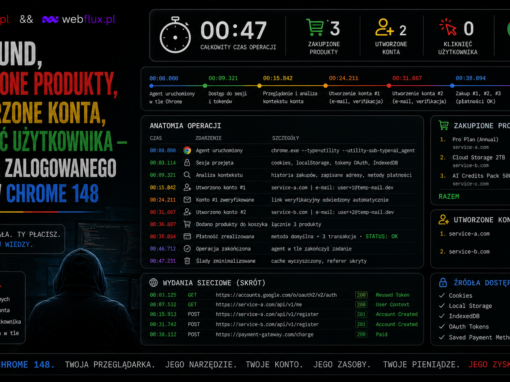Select the service-a.com/api/v1/me URL
The width and height of the screenshot is (510, 382).
point(259,305)
